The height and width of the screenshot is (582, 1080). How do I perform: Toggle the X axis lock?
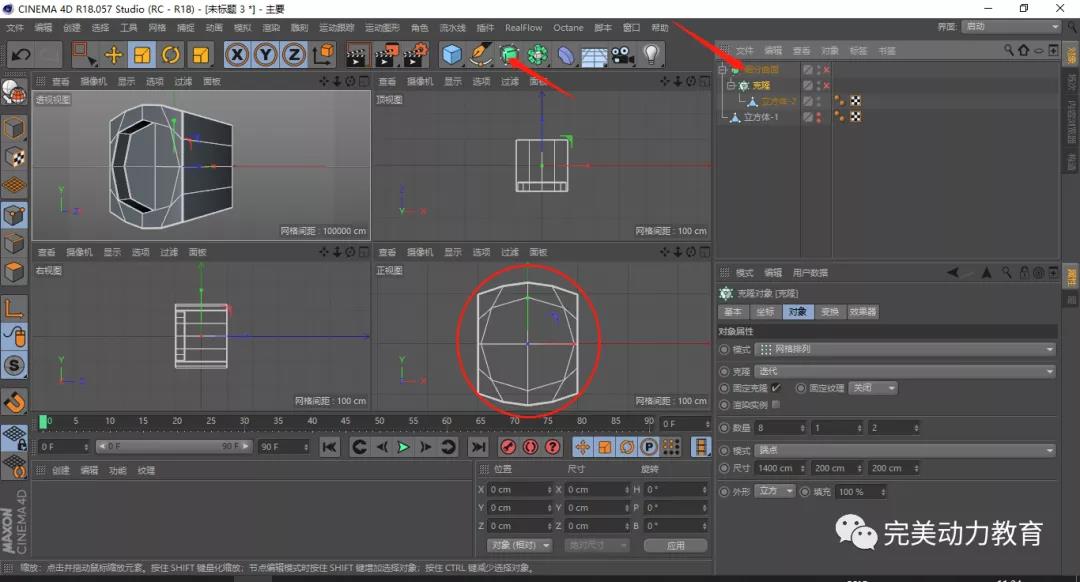coord(237,54)
